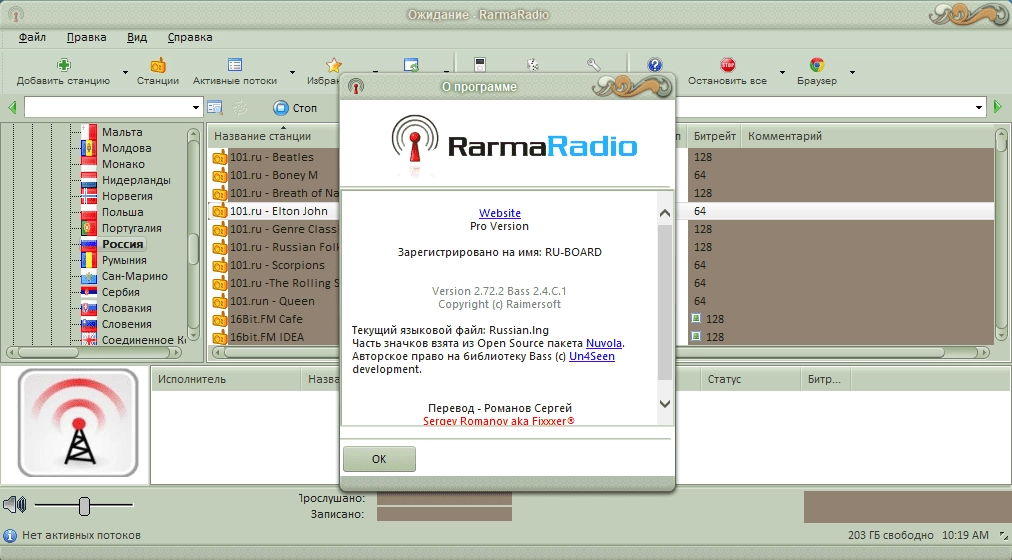Click the green plus Add station icon

63,65
